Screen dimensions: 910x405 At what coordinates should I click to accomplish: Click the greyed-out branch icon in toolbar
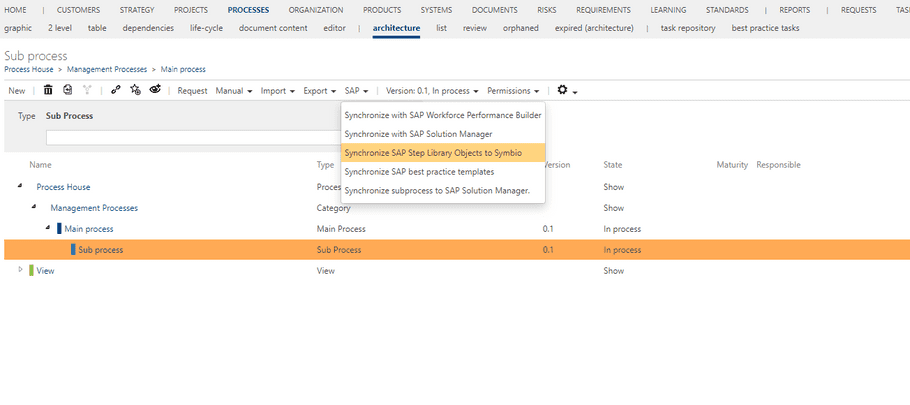coord(87,90)
